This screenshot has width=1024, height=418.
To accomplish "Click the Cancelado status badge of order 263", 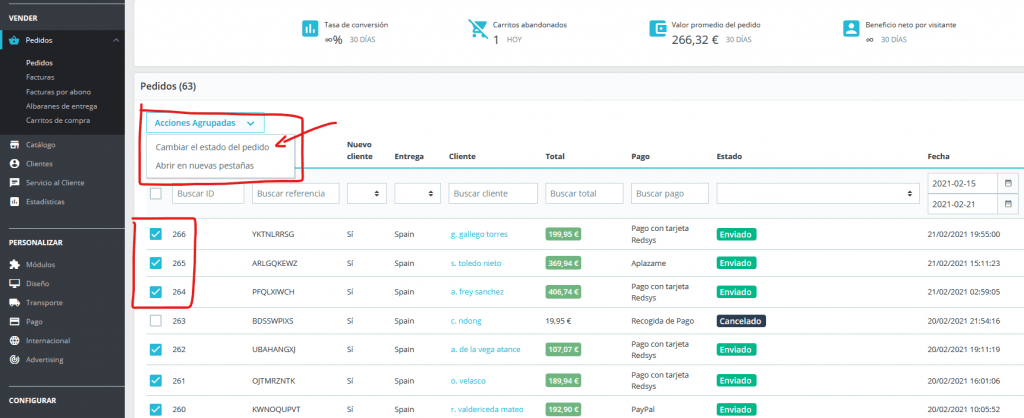I will [741, 321].
